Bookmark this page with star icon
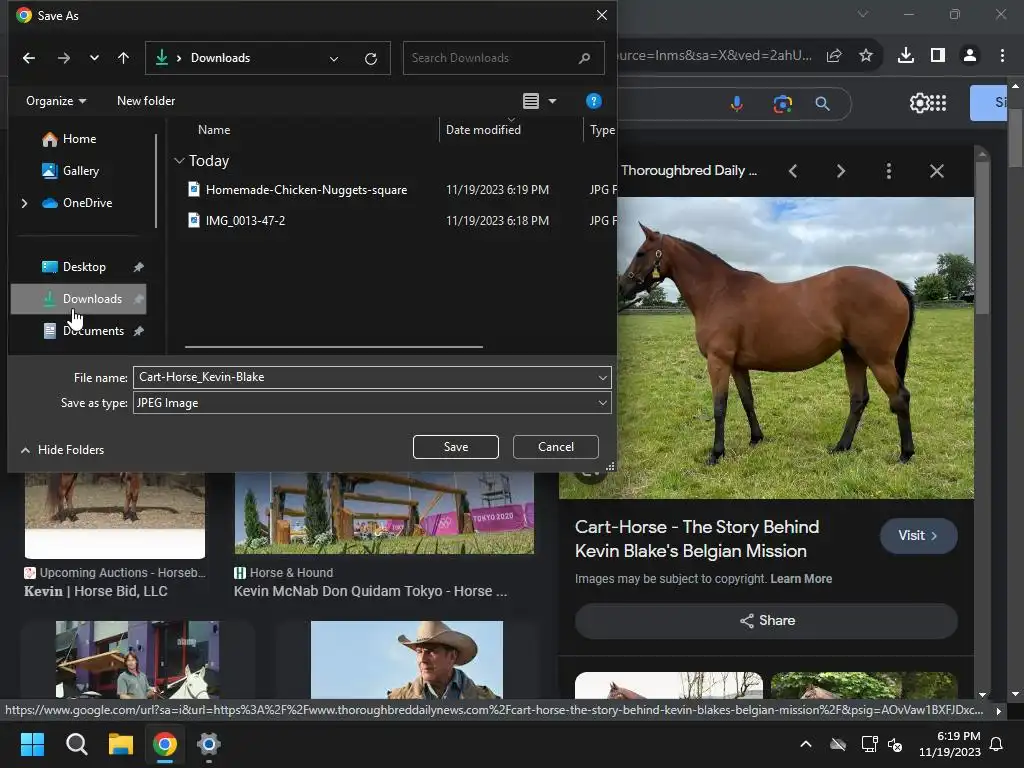Screen dimensions: 1024x768 point(866,56)
